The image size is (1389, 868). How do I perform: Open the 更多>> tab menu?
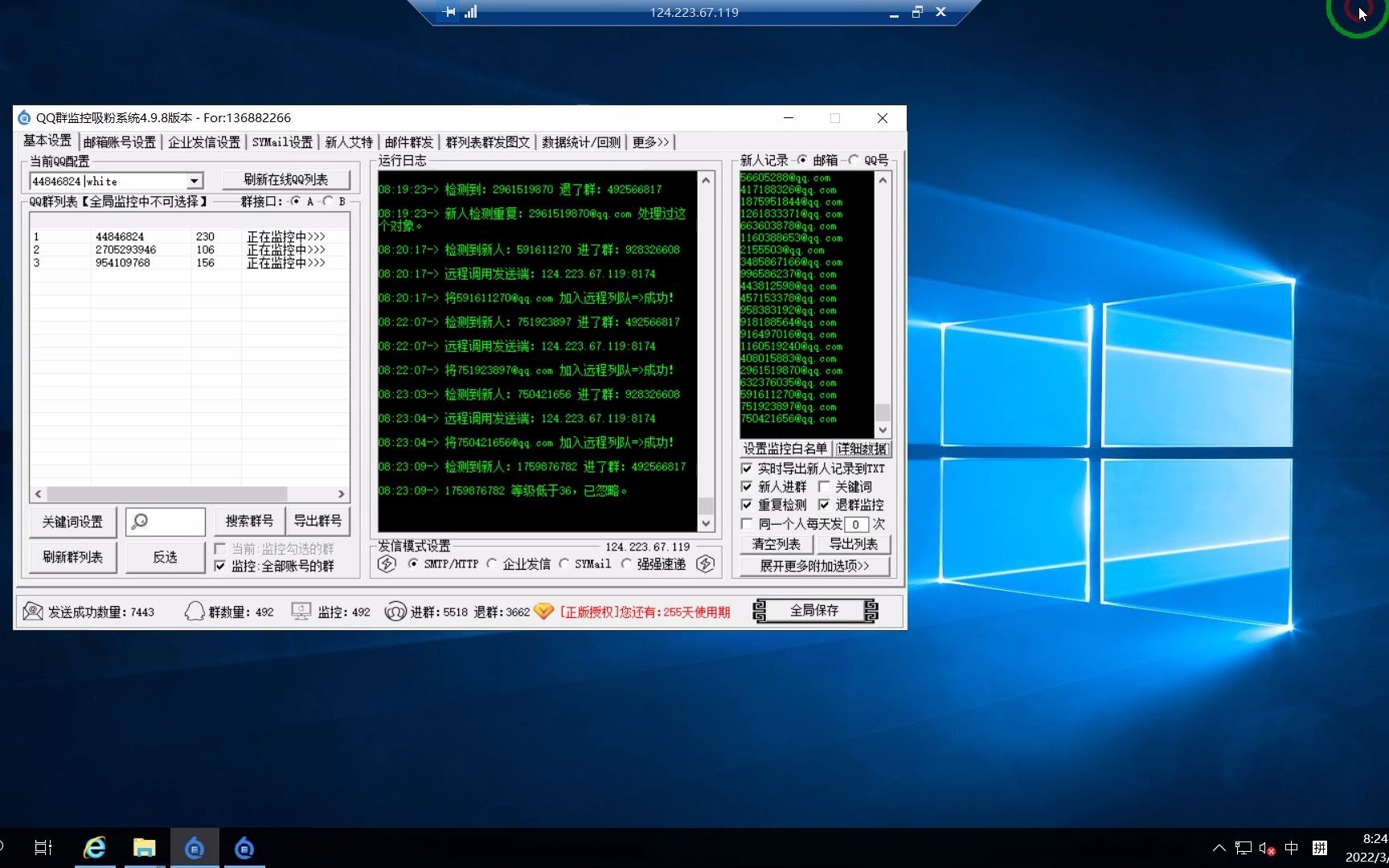(650, 142)
